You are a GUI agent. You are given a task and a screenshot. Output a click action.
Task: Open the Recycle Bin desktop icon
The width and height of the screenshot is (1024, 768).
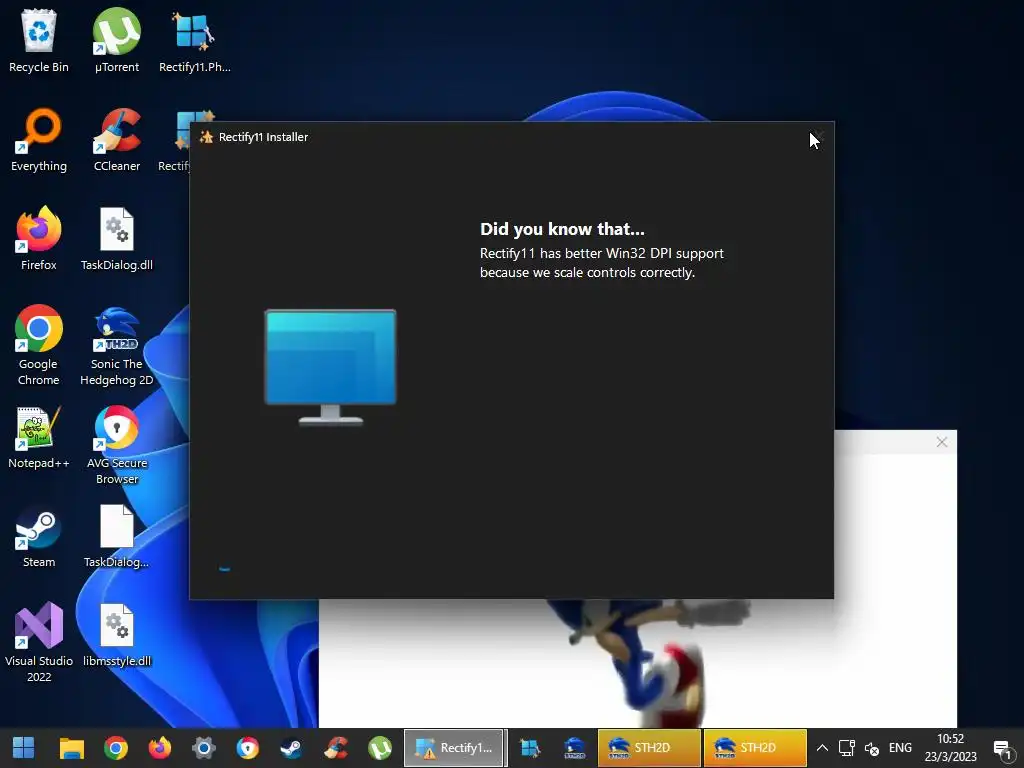click(x=39, y=40)
